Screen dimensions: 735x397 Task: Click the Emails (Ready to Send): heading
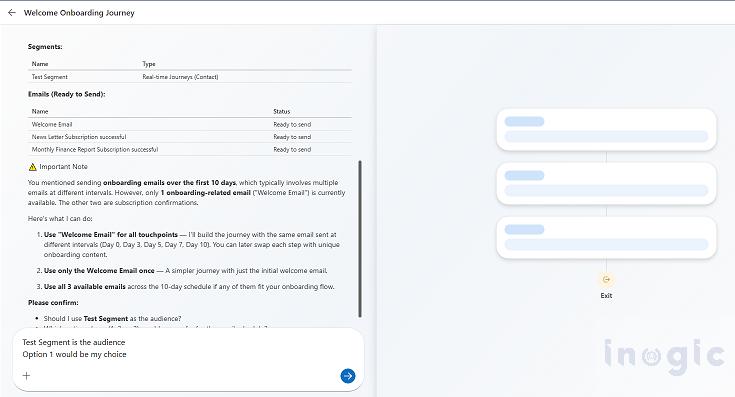pos(67,94)
